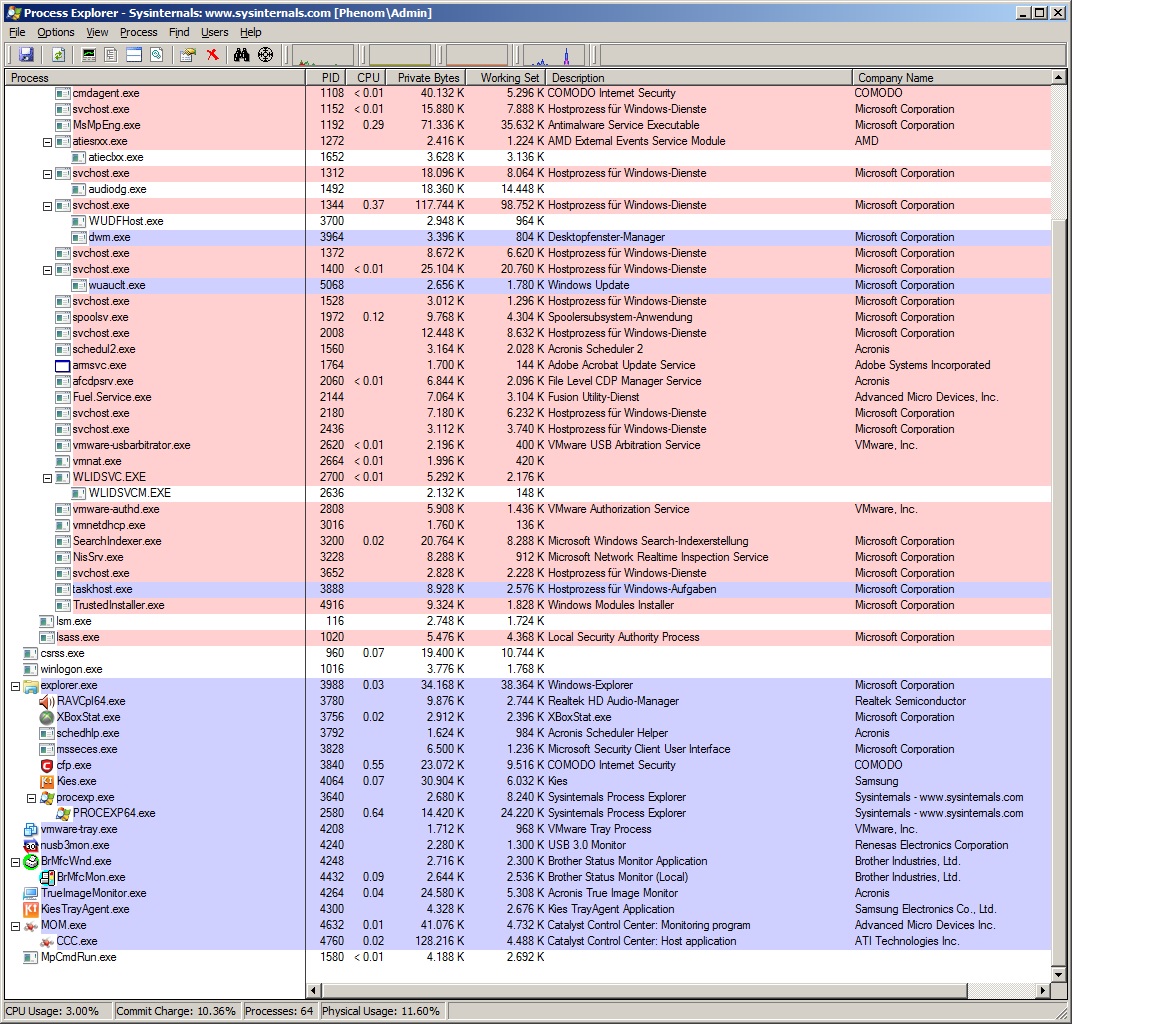Select the Find Window's Process crosshair icon
The image size is (1152, 1024).
coord(265,55)
